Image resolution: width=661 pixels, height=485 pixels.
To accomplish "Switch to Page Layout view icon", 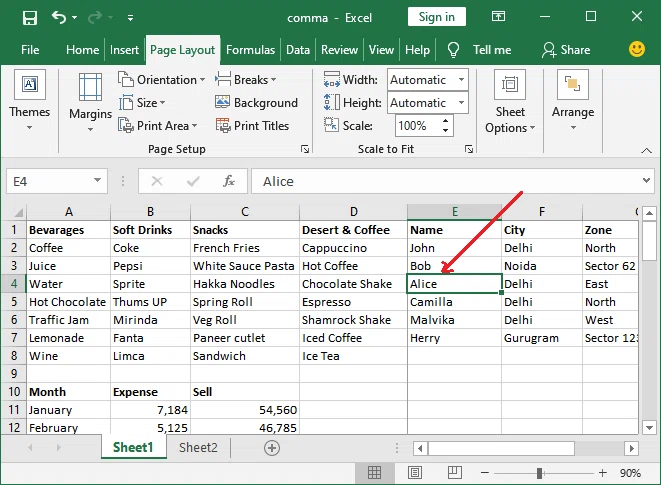I will click(415, 473).
